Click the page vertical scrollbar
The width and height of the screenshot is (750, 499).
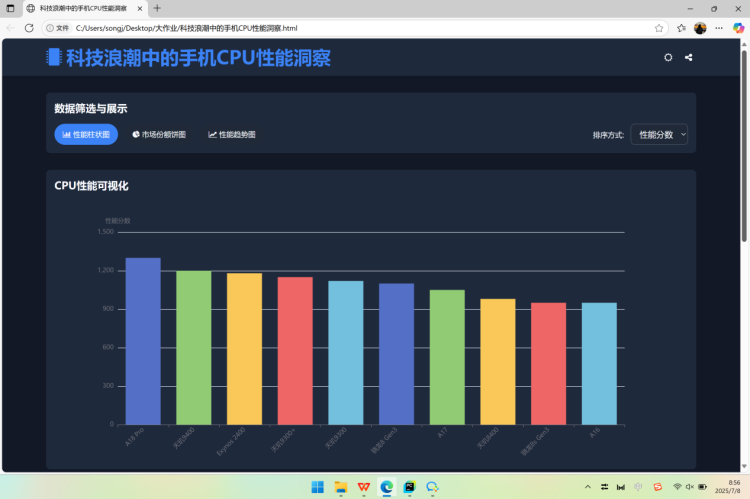(744, 145)
